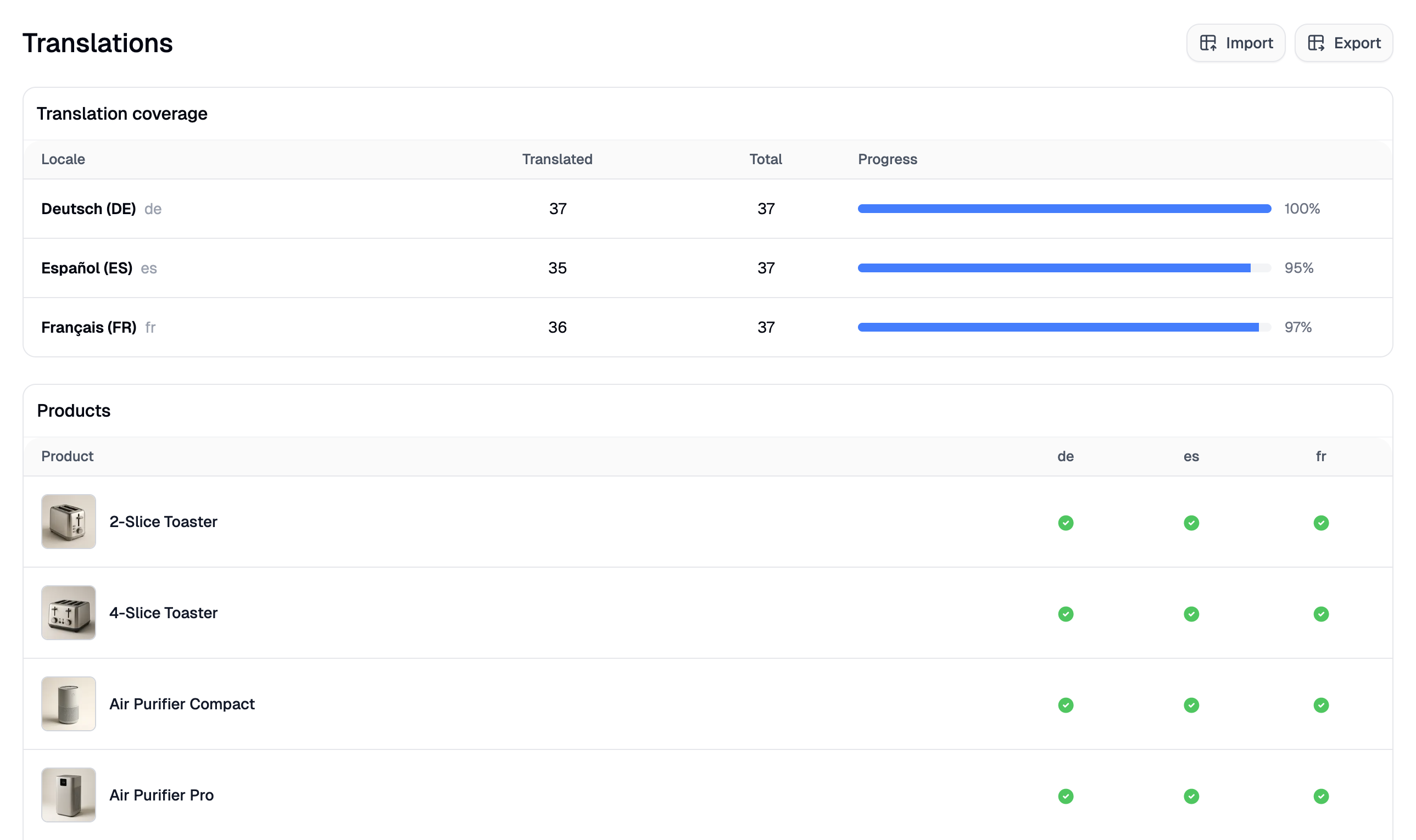
Task: Toggle the de translation status of 4-Slice Toaster
Action: coord(1065,614)
